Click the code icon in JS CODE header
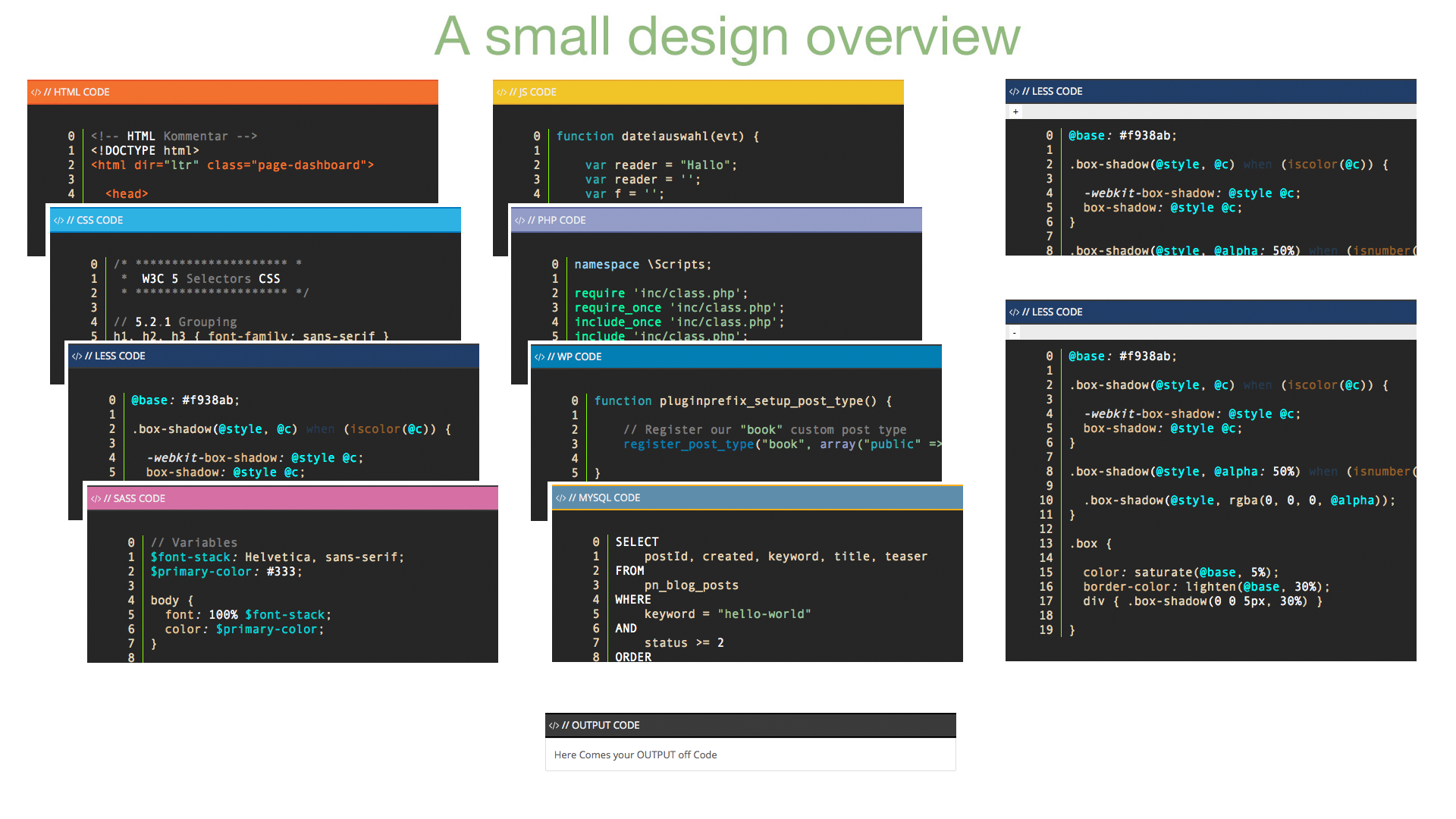The height and width of the screenshot is (819, 1456). [x=501, y=93]
